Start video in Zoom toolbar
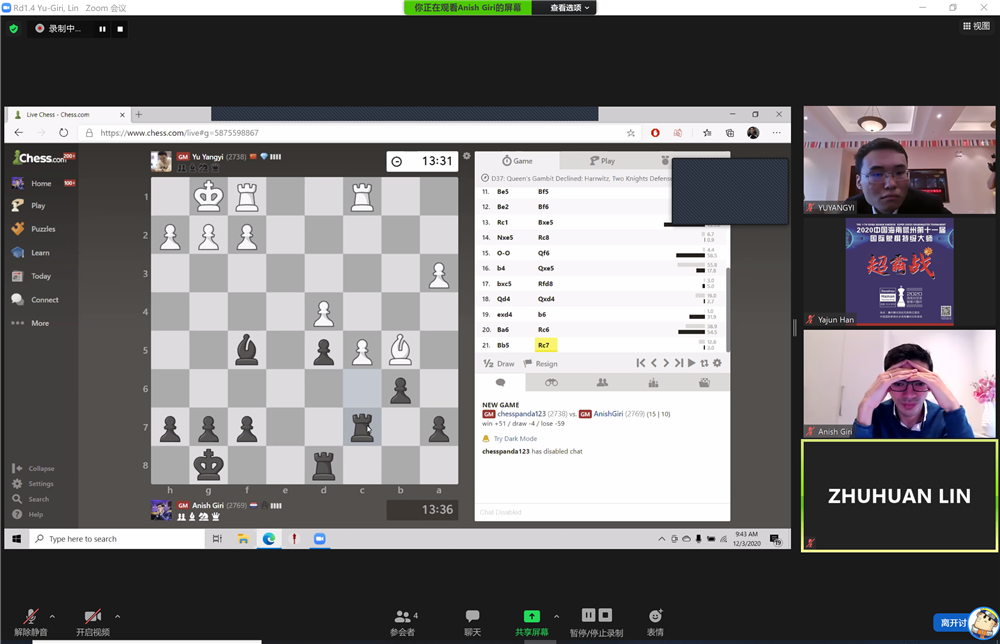The image size is (1000, 644). [93, 622]
